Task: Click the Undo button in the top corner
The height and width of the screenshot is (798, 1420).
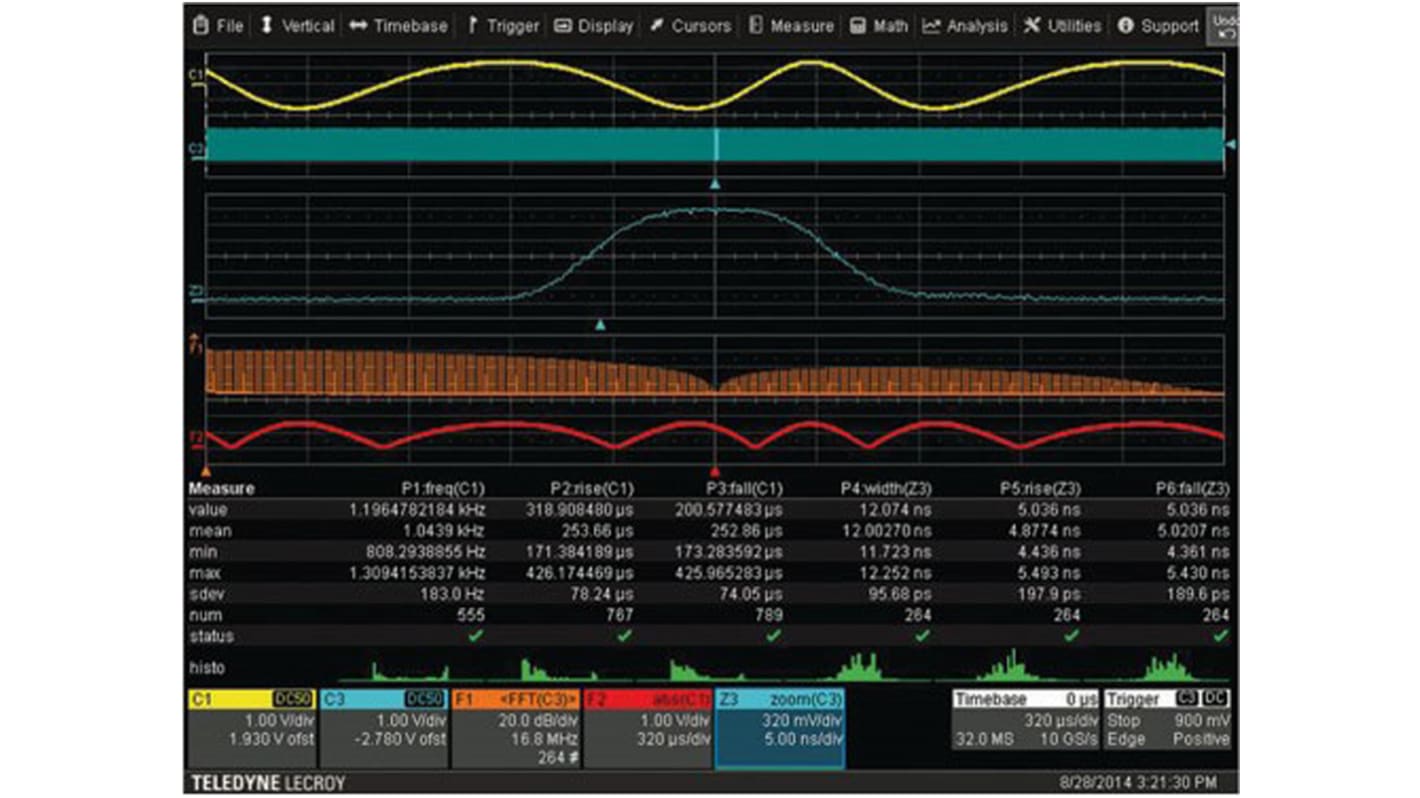Action: pos(1223,26)
